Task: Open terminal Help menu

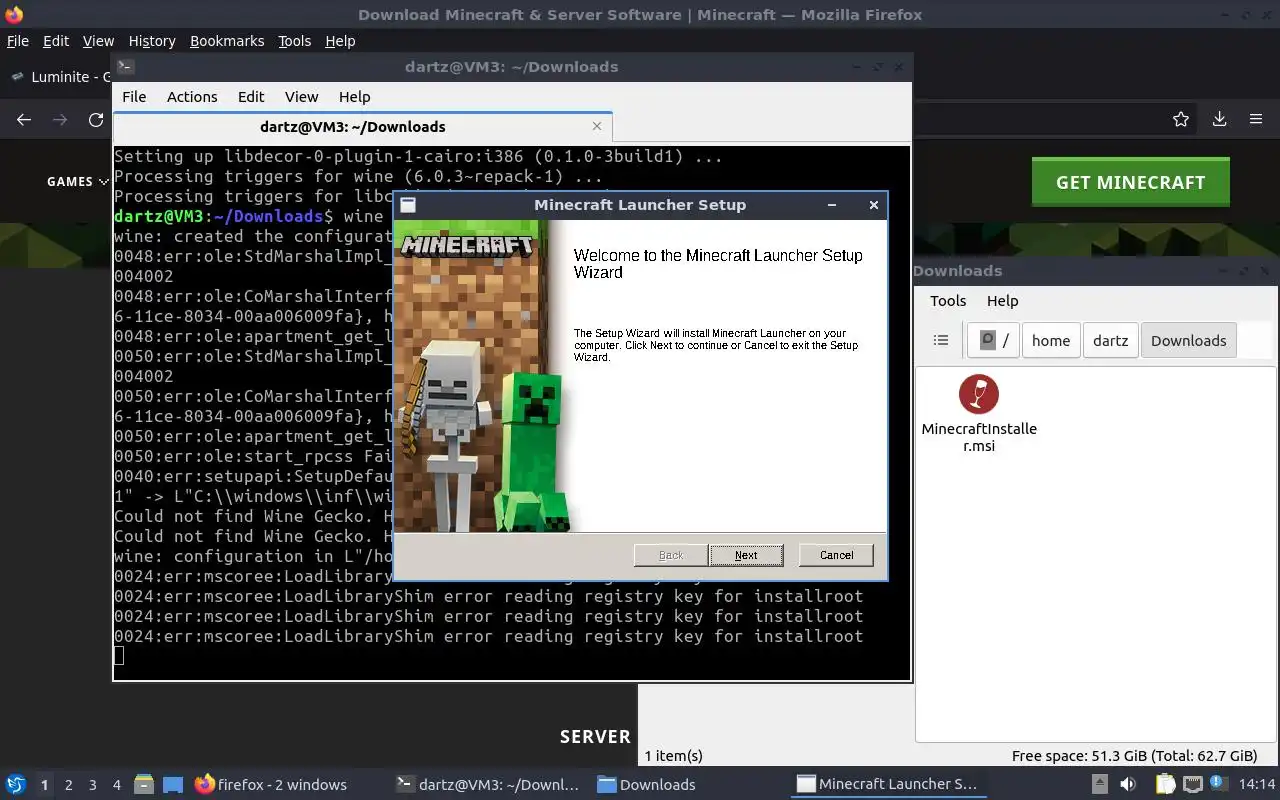Action: pyautogui.click(x=354, y=97)
